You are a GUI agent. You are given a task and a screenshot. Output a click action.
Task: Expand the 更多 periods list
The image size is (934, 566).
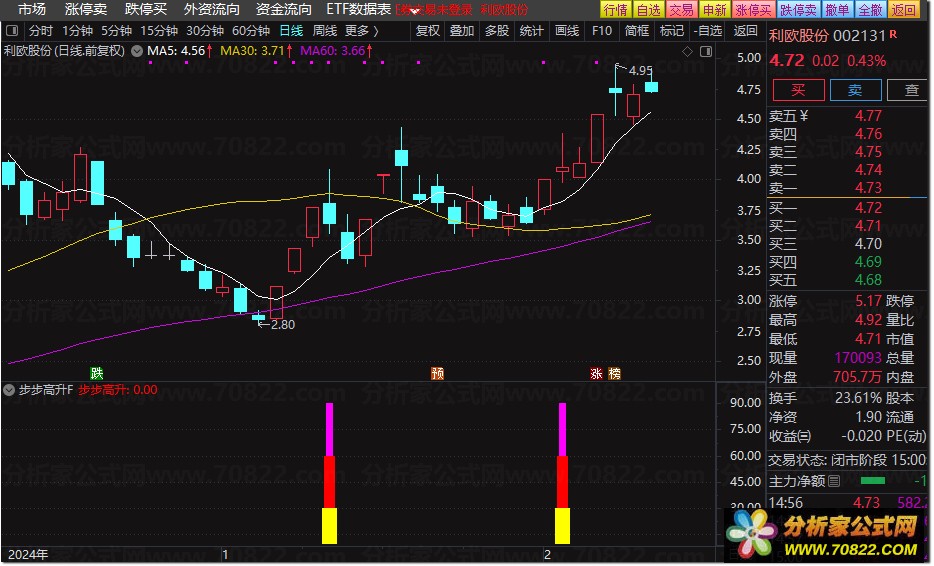pos(362,30)
